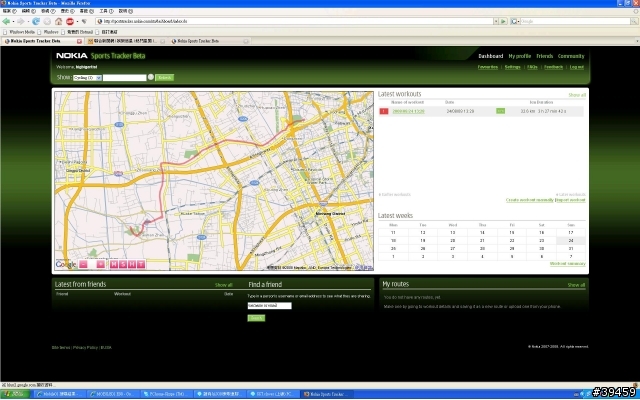
Task: Switch to the middle Chinese news tab
Action: [x=127, y=41]
